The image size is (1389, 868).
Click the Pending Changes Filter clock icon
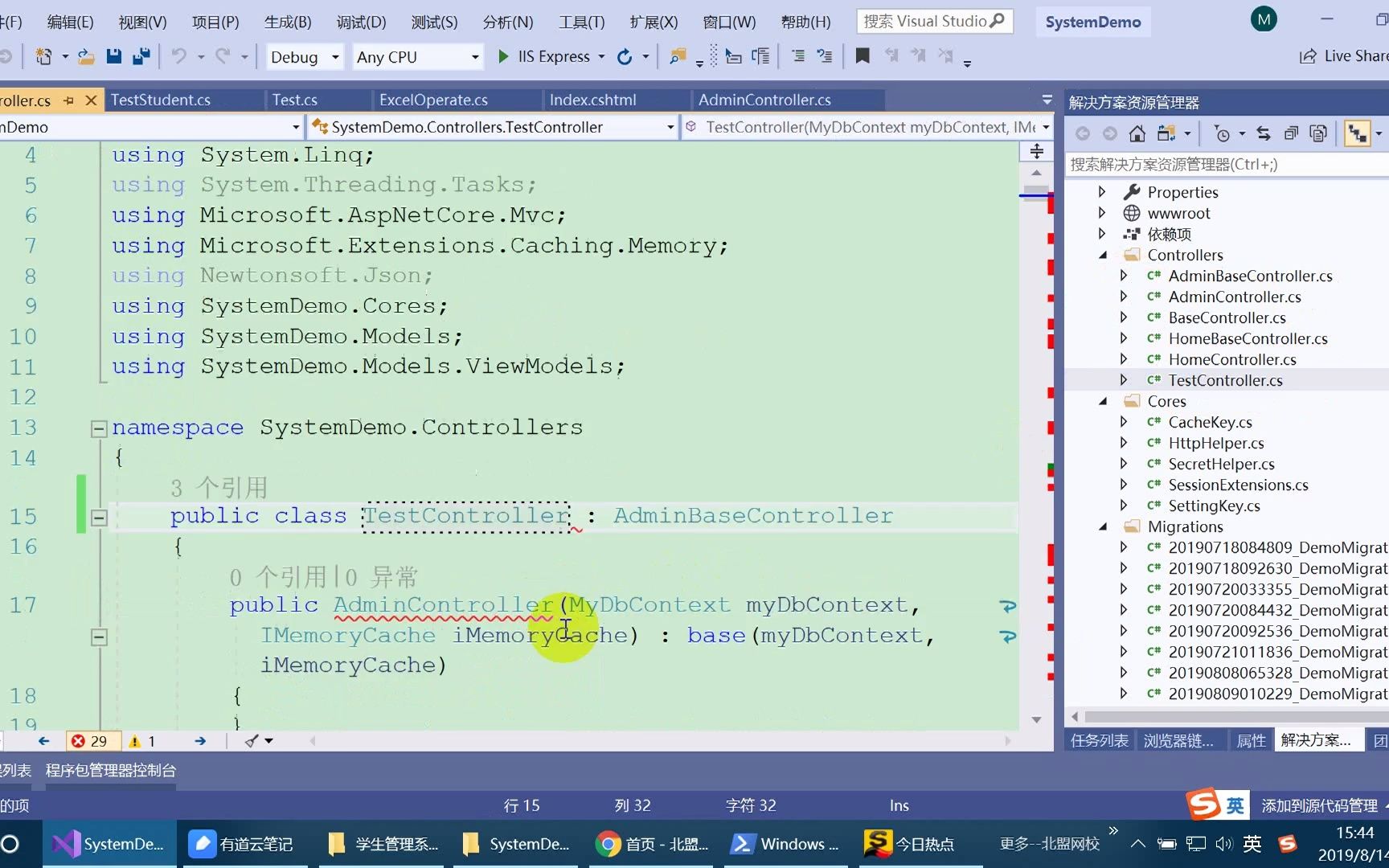[1222, 133]
